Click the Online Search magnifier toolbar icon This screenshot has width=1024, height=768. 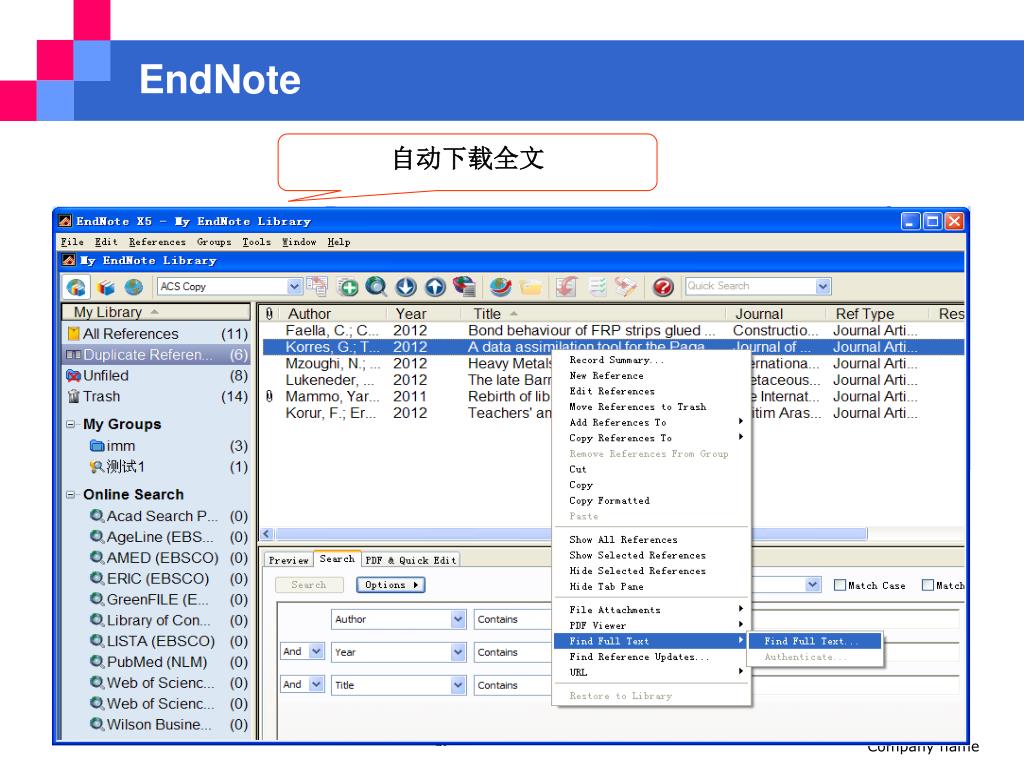click(376, 287)
